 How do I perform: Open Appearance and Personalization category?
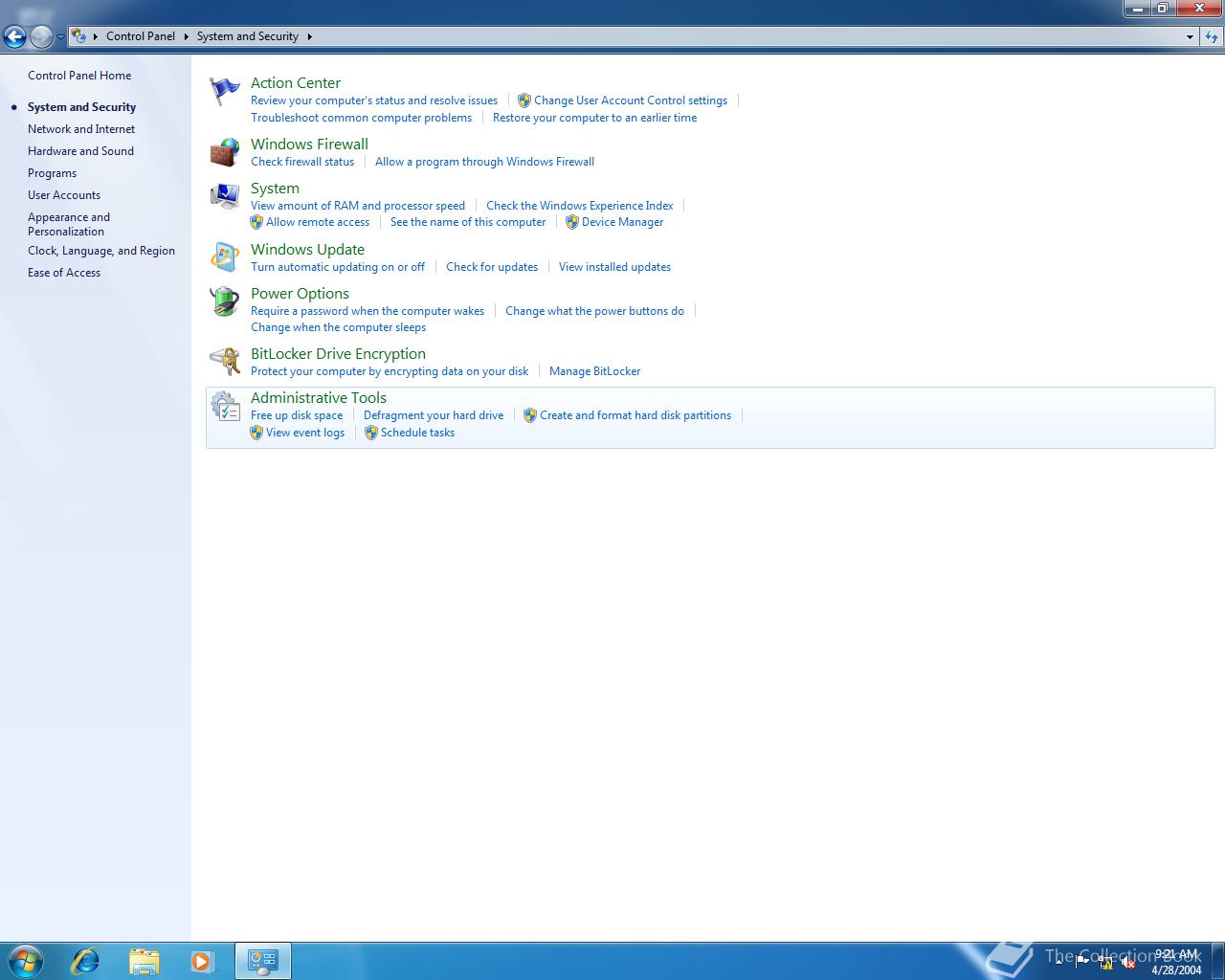[69, 224]
